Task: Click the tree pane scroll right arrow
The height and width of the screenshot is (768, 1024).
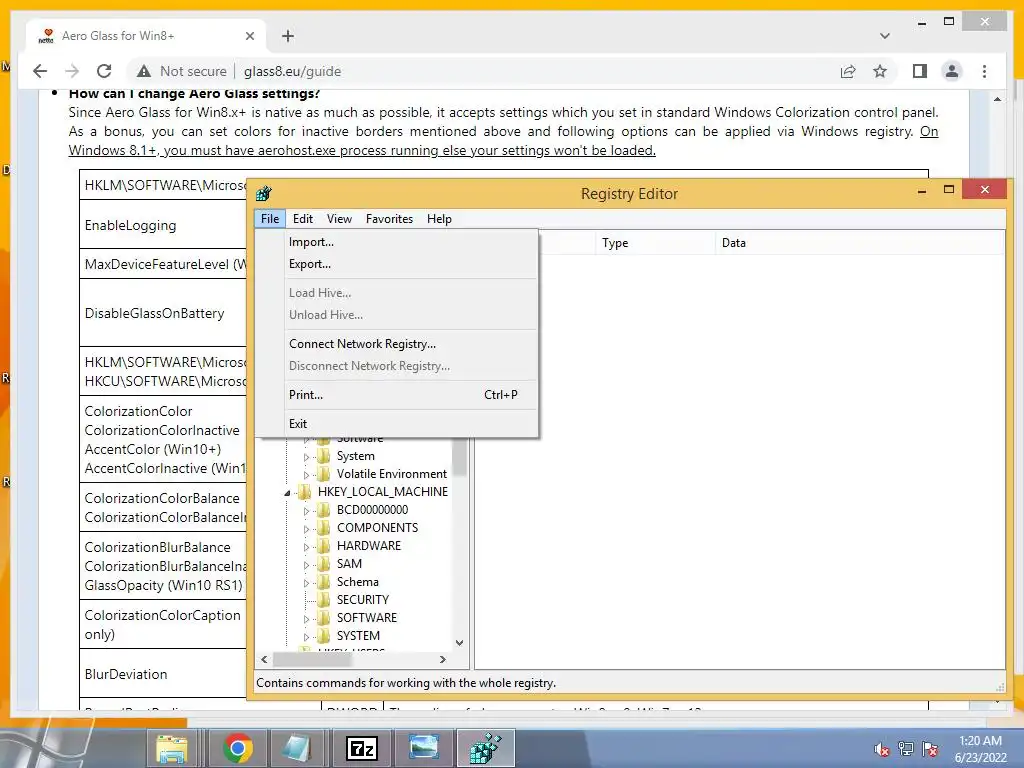Action: pyautogui.click(x=443, y=660)
